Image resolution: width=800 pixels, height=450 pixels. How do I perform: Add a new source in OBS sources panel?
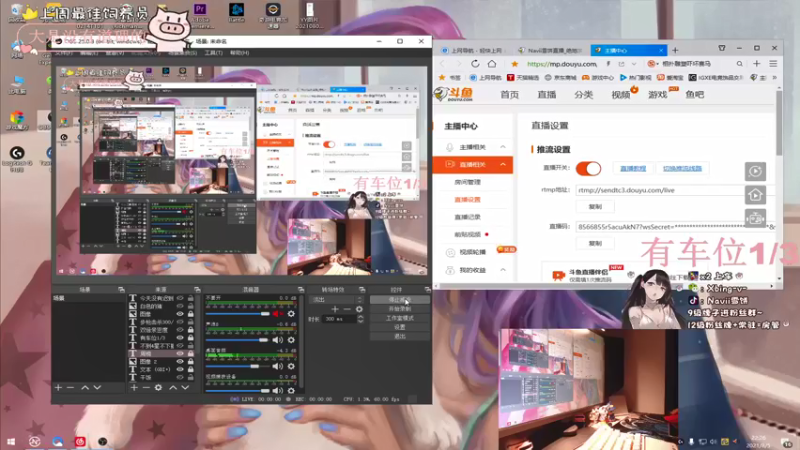click(134, 388)
